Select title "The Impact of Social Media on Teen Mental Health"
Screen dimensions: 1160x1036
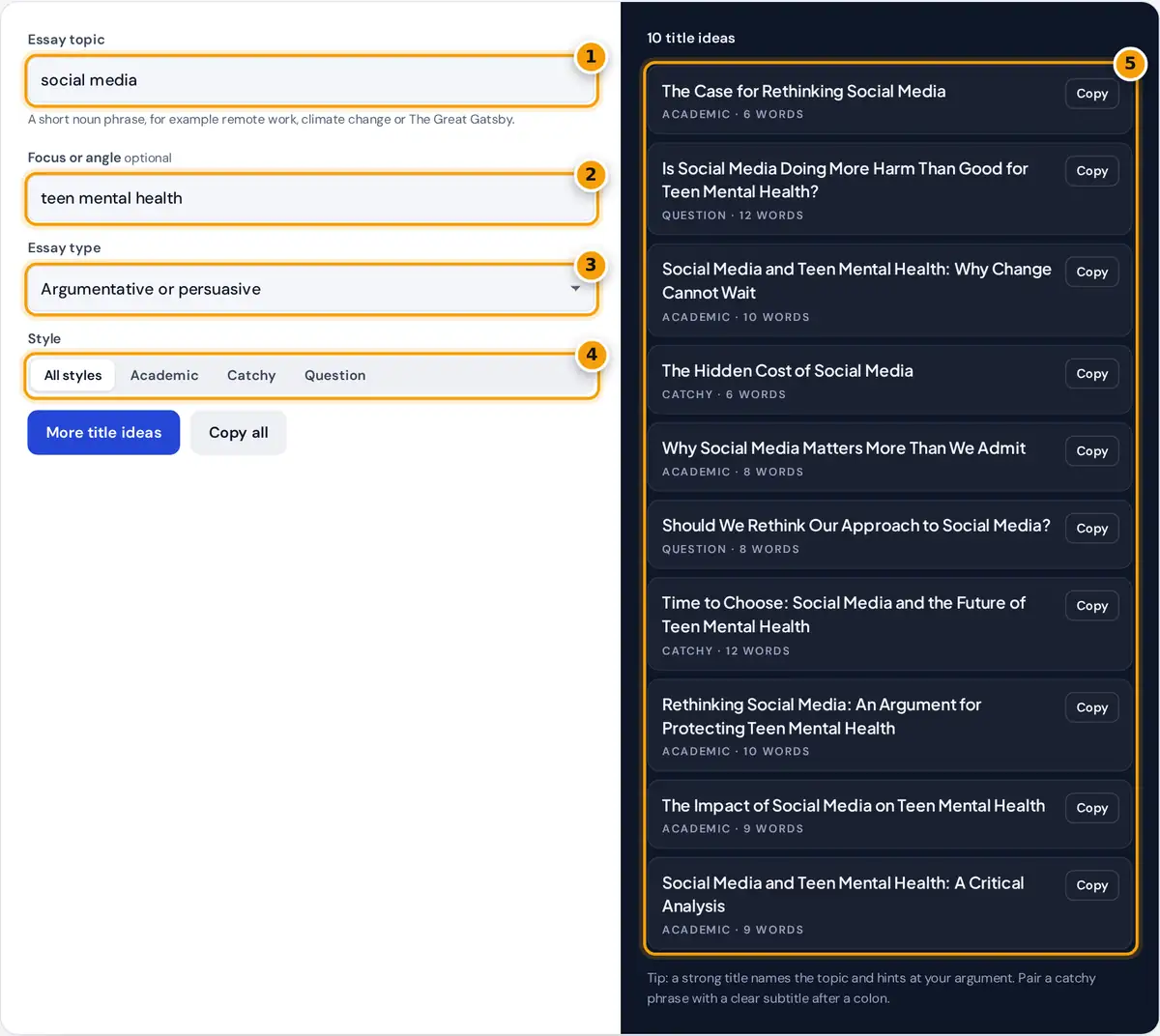(854, 806)
